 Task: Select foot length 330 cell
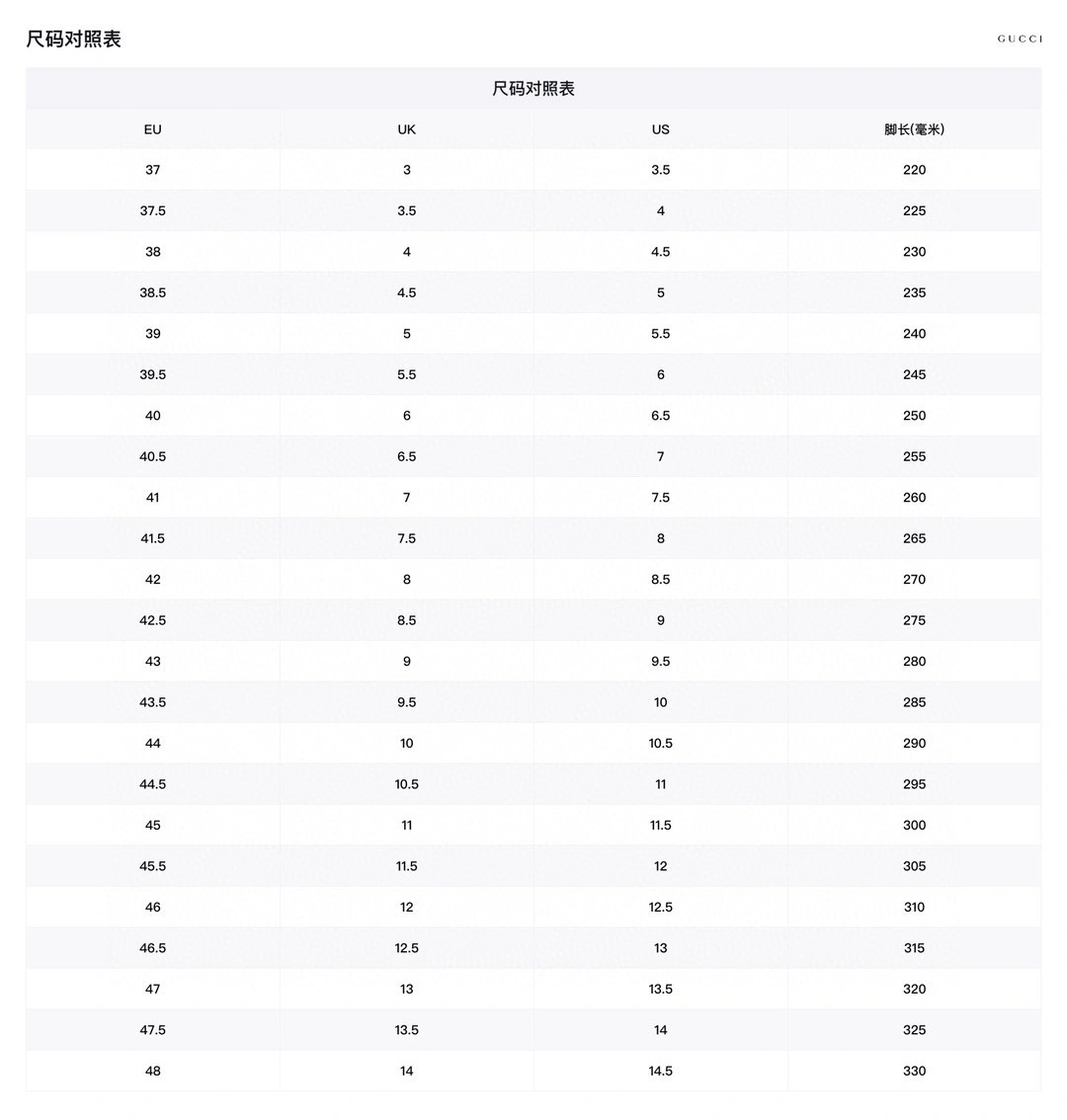tap(914, 1071)
